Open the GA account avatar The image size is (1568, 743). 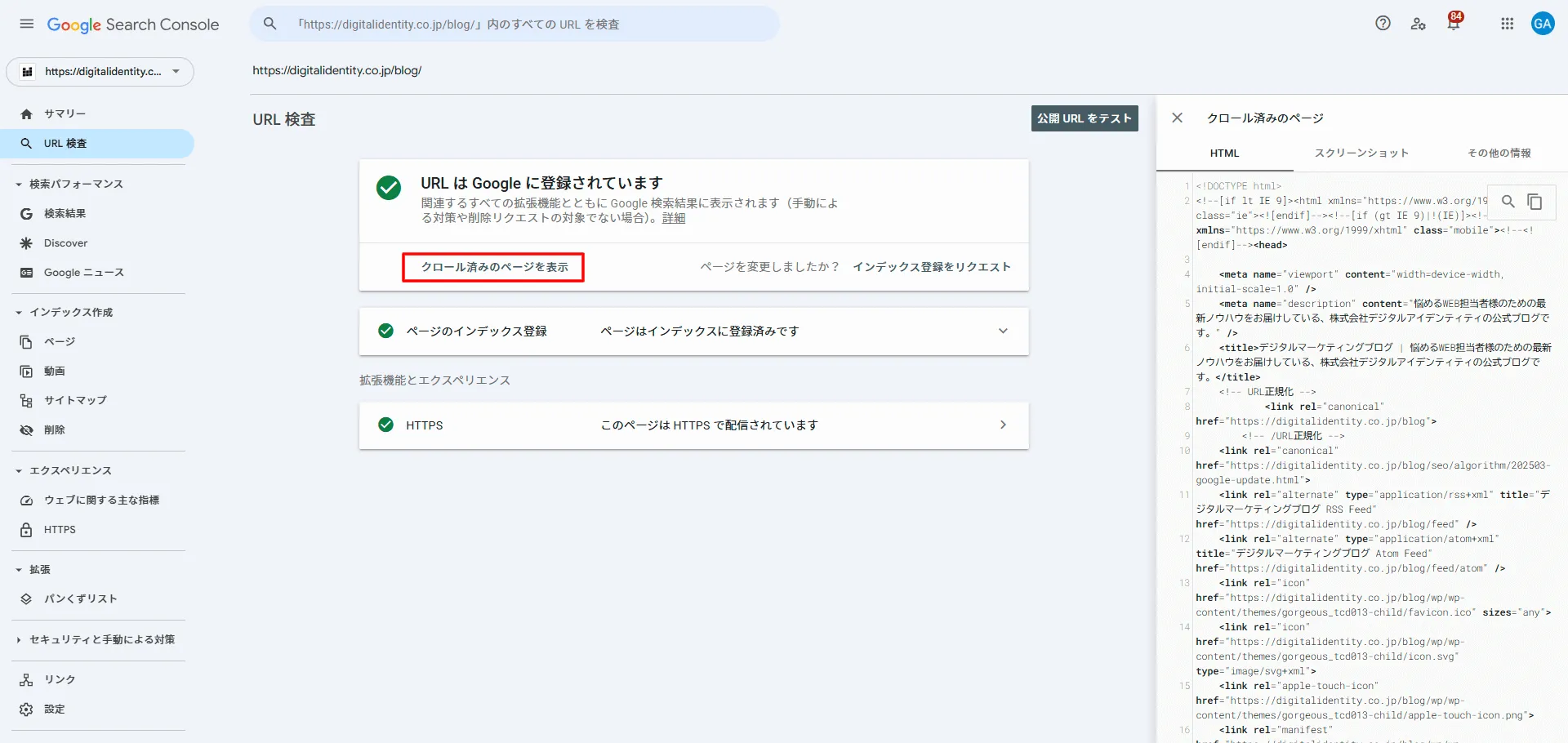click(x=1543, y=24)
